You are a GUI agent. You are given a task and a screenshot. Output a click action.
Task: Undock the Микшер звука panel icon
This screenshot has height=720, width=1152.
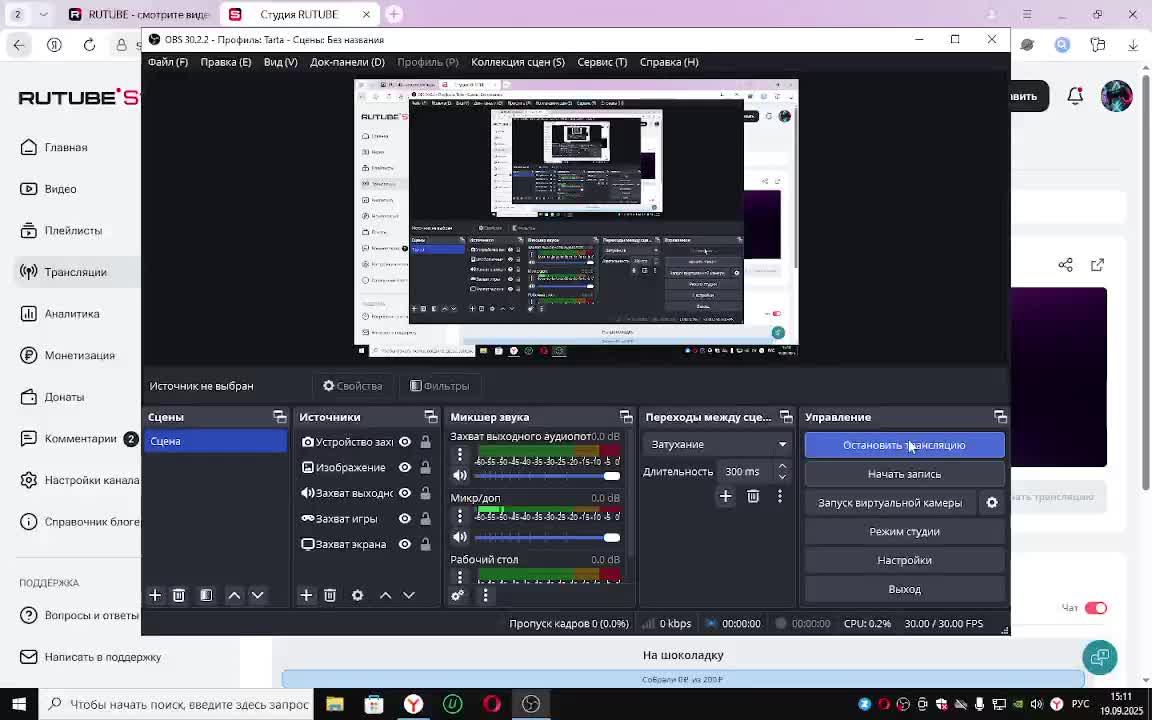coord(626,417)
